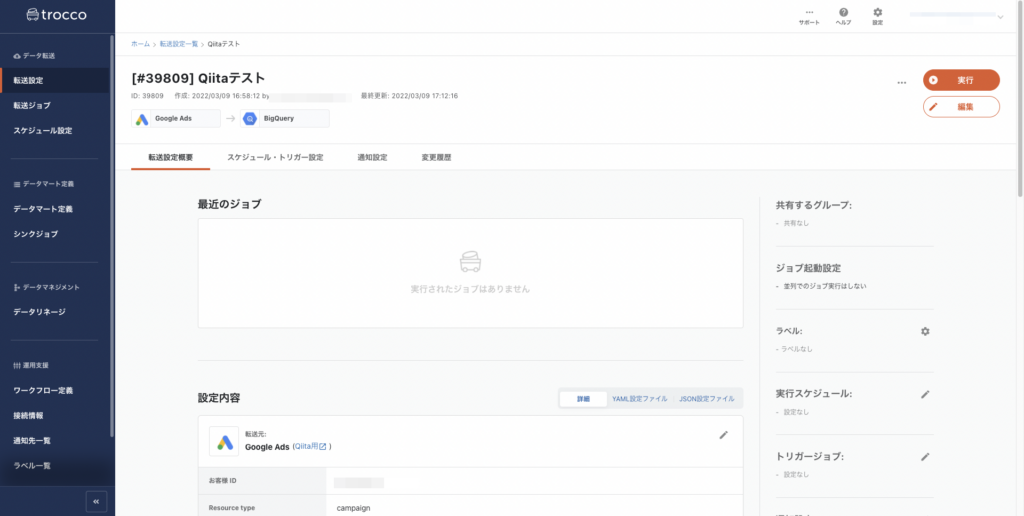Open the スケジュール・トリガー設定 tab
The height and width of the screenshot is (516, 1024).
pyautogui.click(x=275, y=158)
